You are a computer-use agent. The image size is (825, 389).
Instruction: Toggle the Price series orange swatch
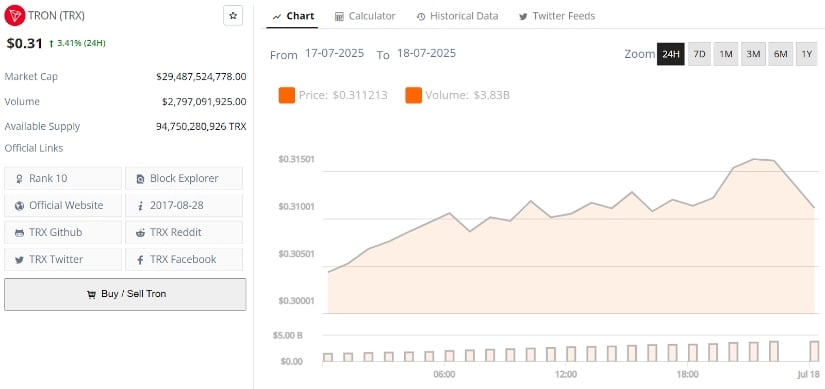(287, 95)
